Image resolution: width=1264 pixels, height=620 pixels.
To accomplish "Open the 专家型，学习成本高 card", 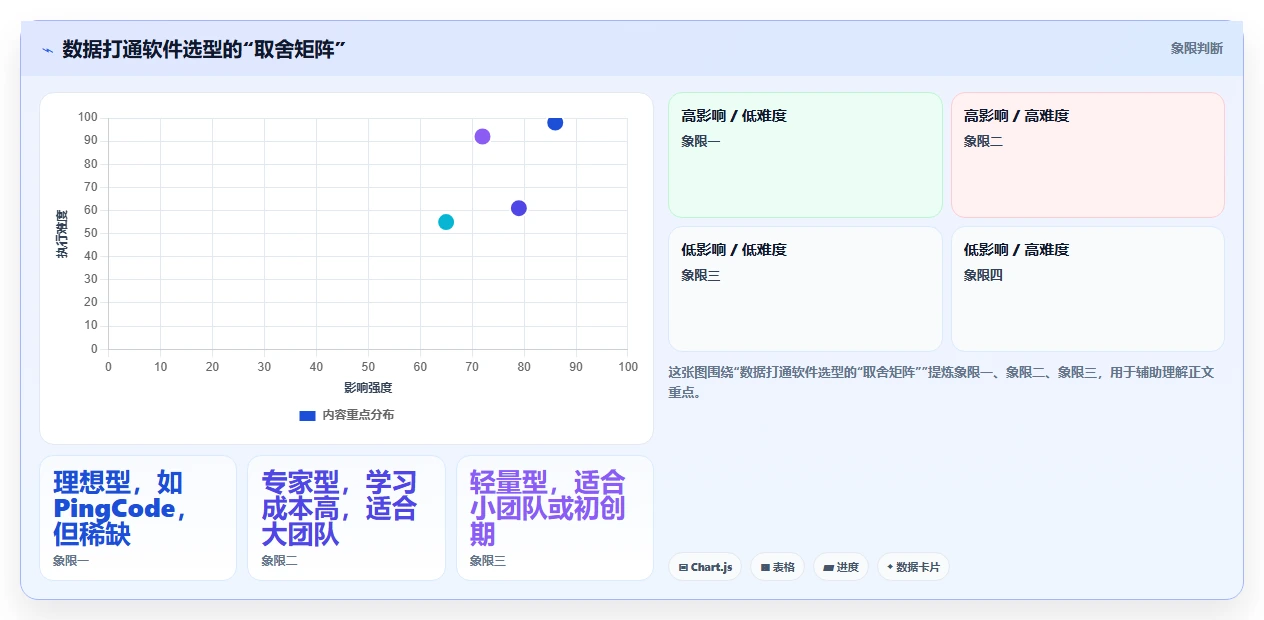I will [x=346, y=518].
